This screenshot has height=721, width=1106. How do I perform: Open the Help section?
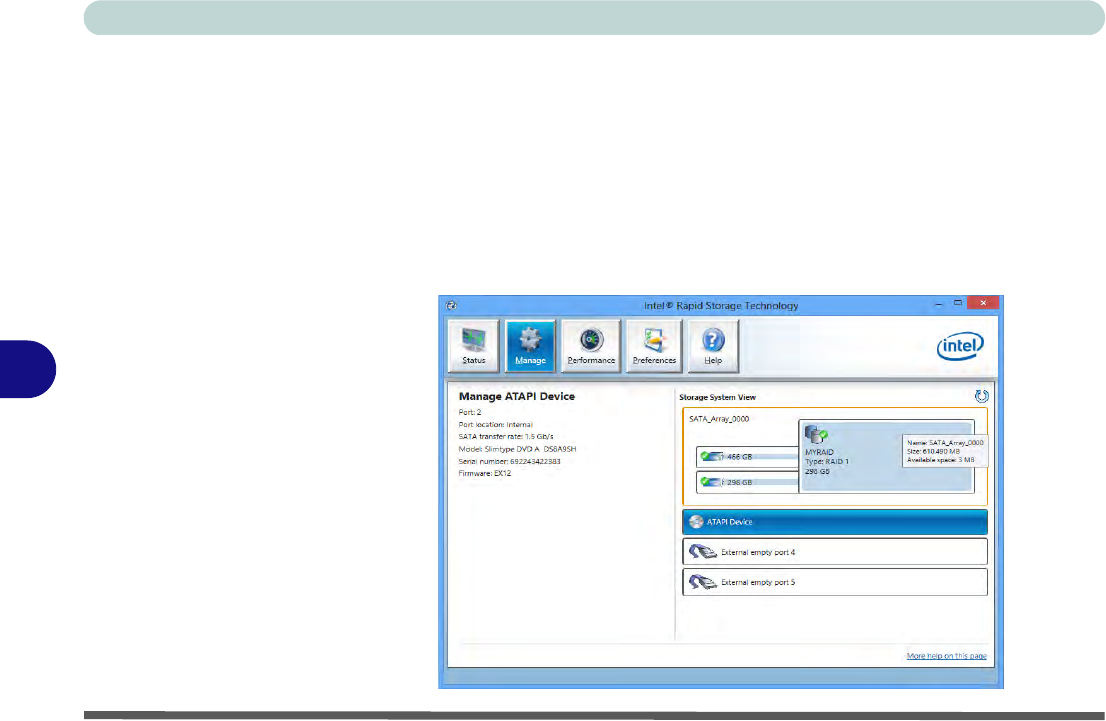(x=713, y=346)
